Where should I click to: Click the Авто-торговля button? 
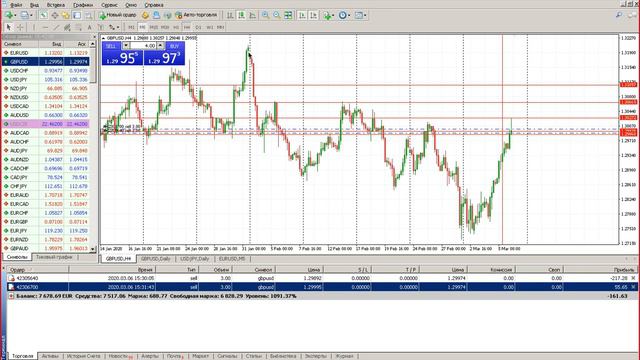(x=196, y=16)
